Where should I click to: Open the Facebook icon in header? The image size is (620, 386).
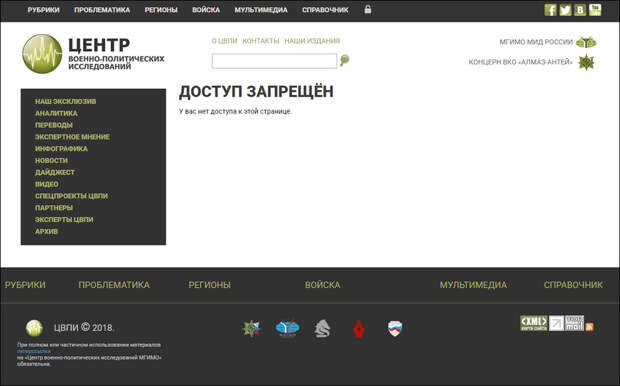(x=550, y=10)
